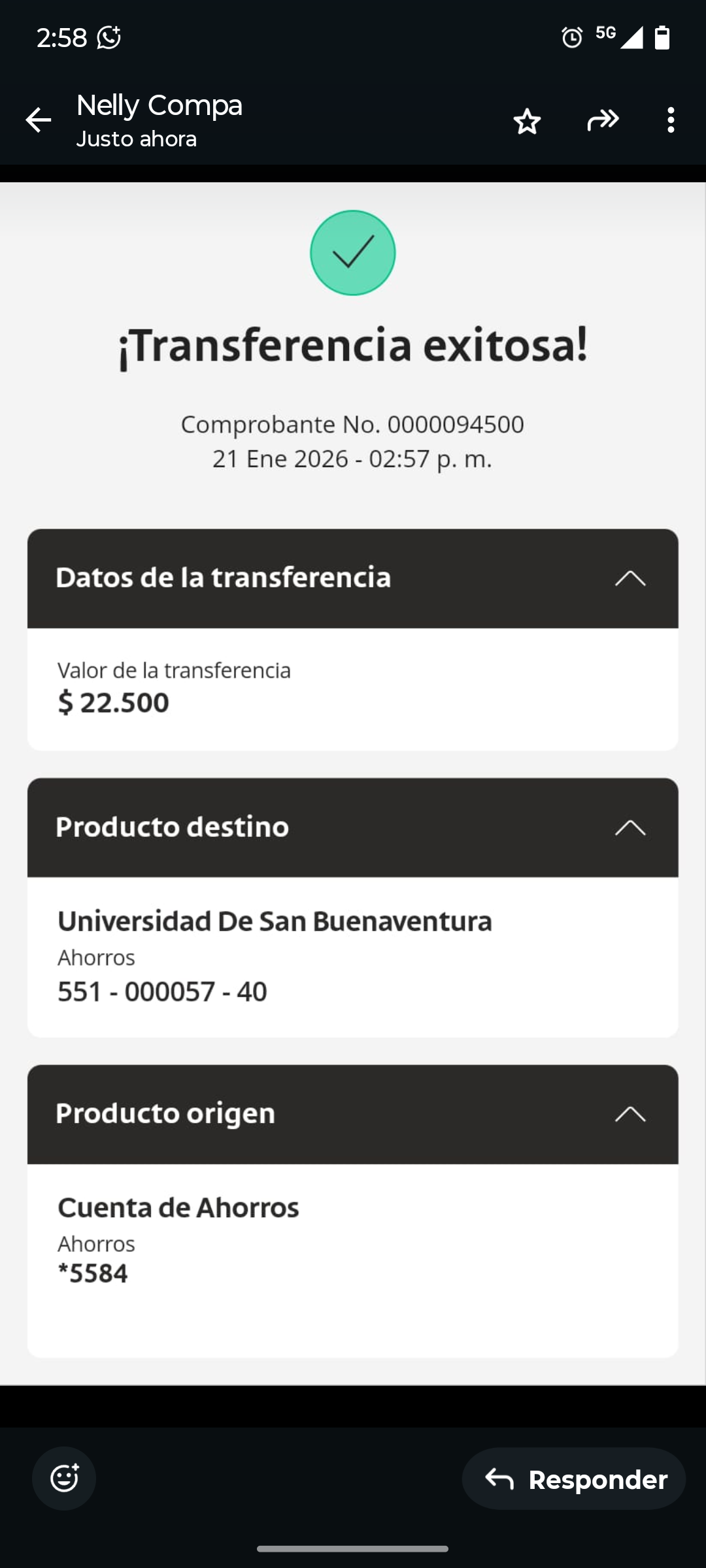Tap the Comprobante No. 0000094500 text
706x1568 pixels.
(x=352, y=425)
